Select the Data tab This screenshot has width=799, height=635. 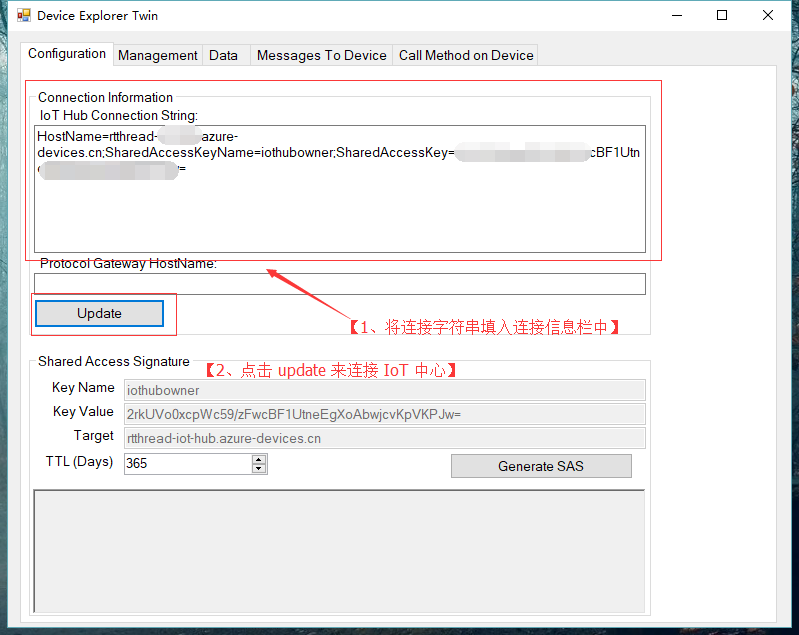[x=223, y=56]
